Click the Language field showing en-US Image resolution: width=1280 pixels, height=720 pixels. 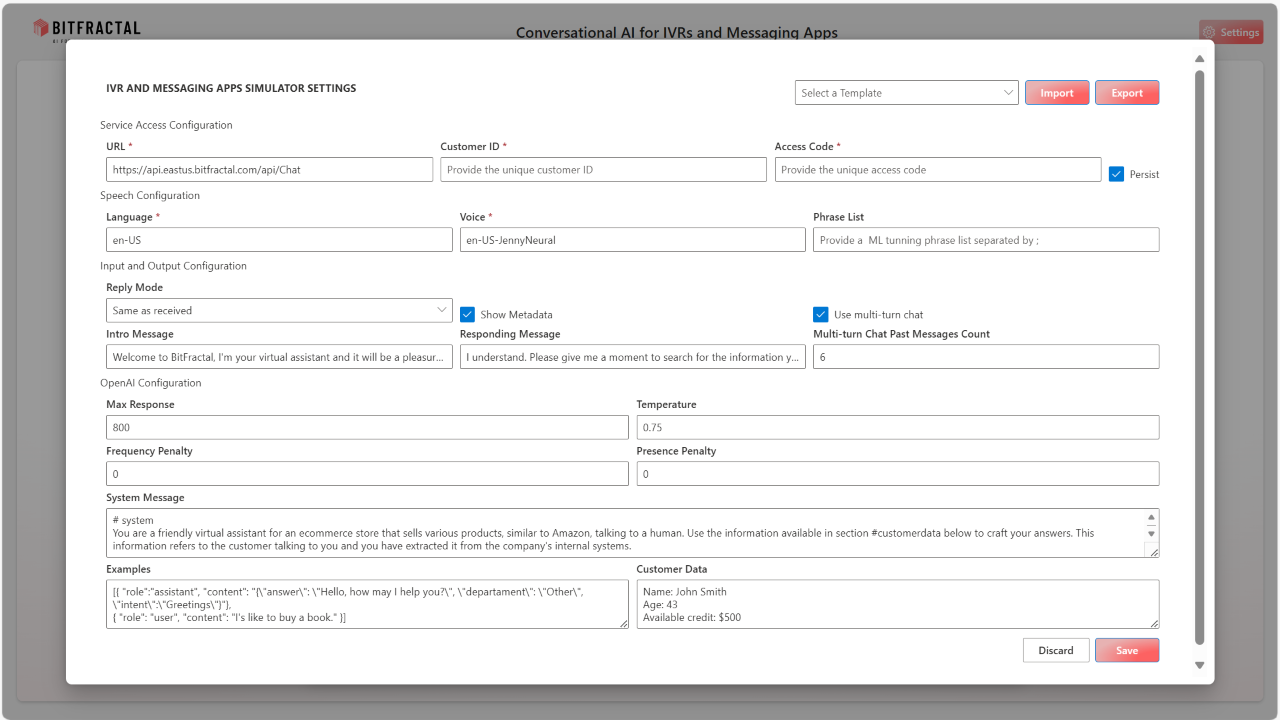tap(279, 240)
